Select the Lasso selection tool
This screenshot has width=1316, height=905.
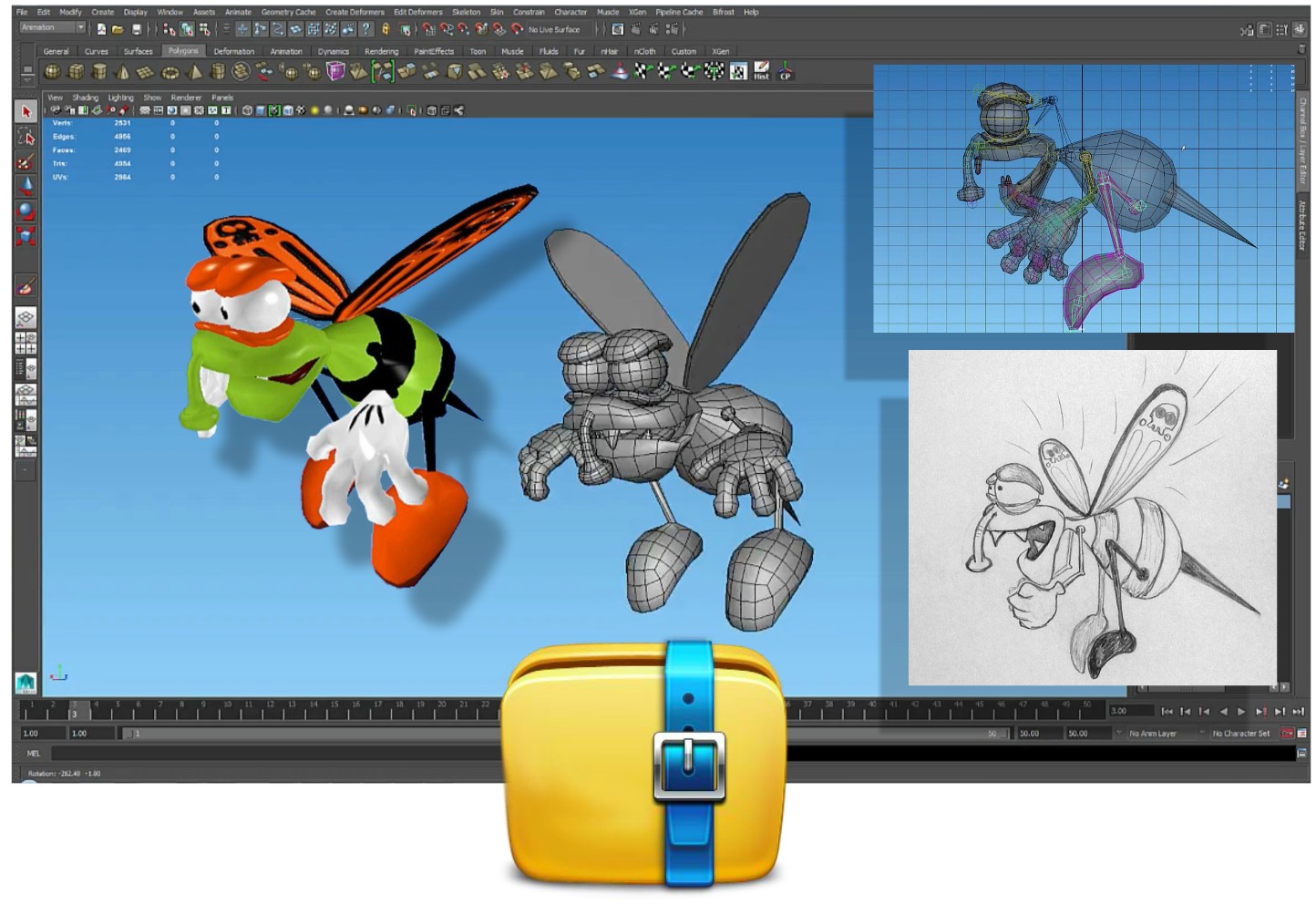pos(27,137)
